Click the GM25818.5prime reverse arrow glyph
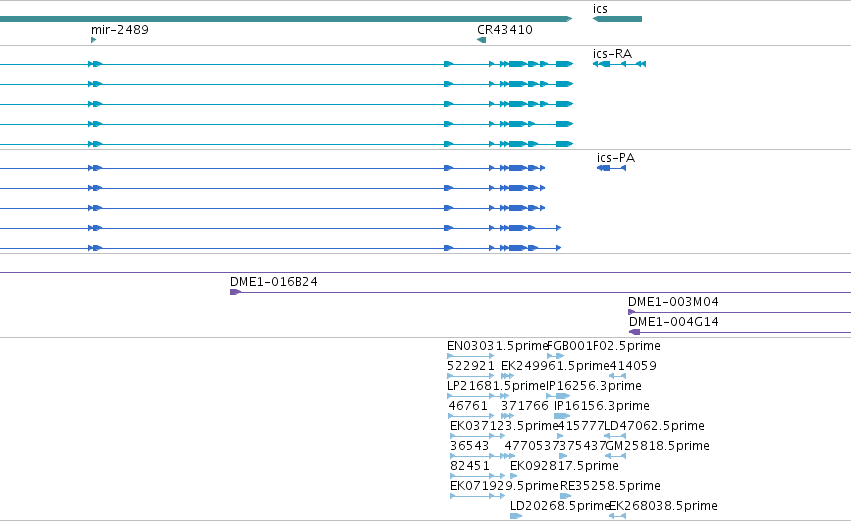Image resolution: width=851 pixels, height=521 pixels. pos(615,456)
